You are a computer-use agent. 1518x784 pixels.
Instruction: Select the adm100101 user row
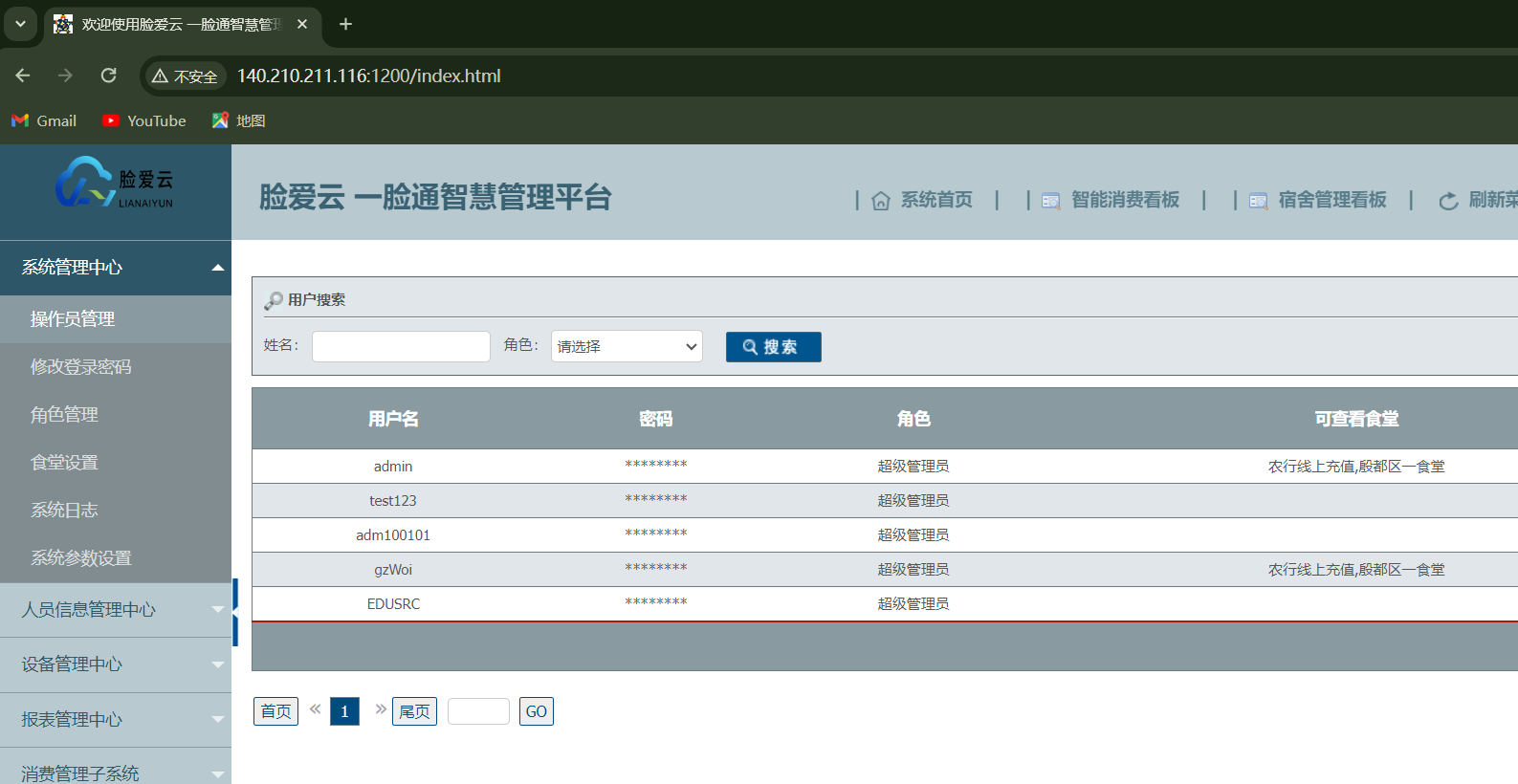click(x=885, y=535)
